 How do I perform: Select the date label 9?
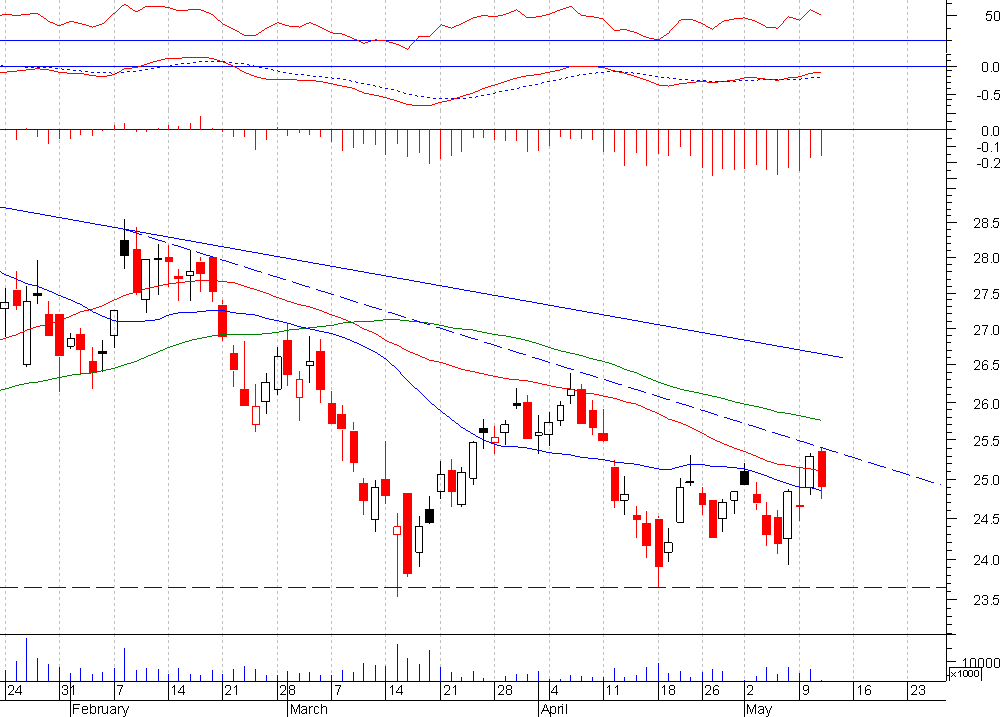pos(806,691)
